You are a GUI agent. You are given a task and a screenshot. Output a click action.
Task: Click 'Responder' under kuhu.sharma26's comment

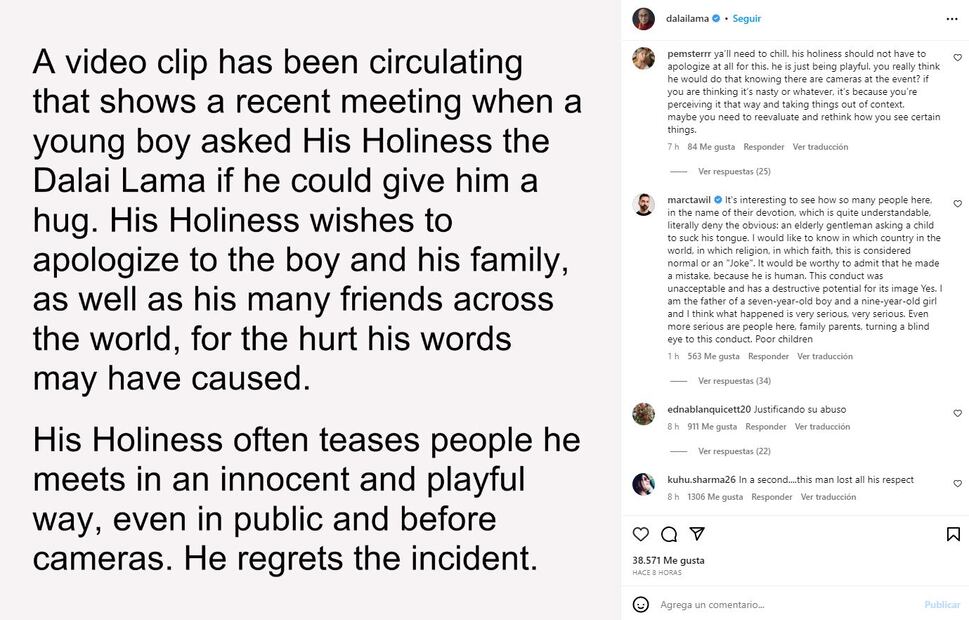pos(771,497)
